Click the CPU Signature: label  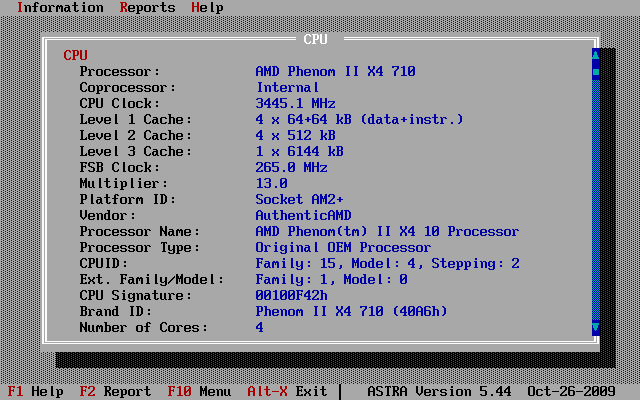pos(136,295)
